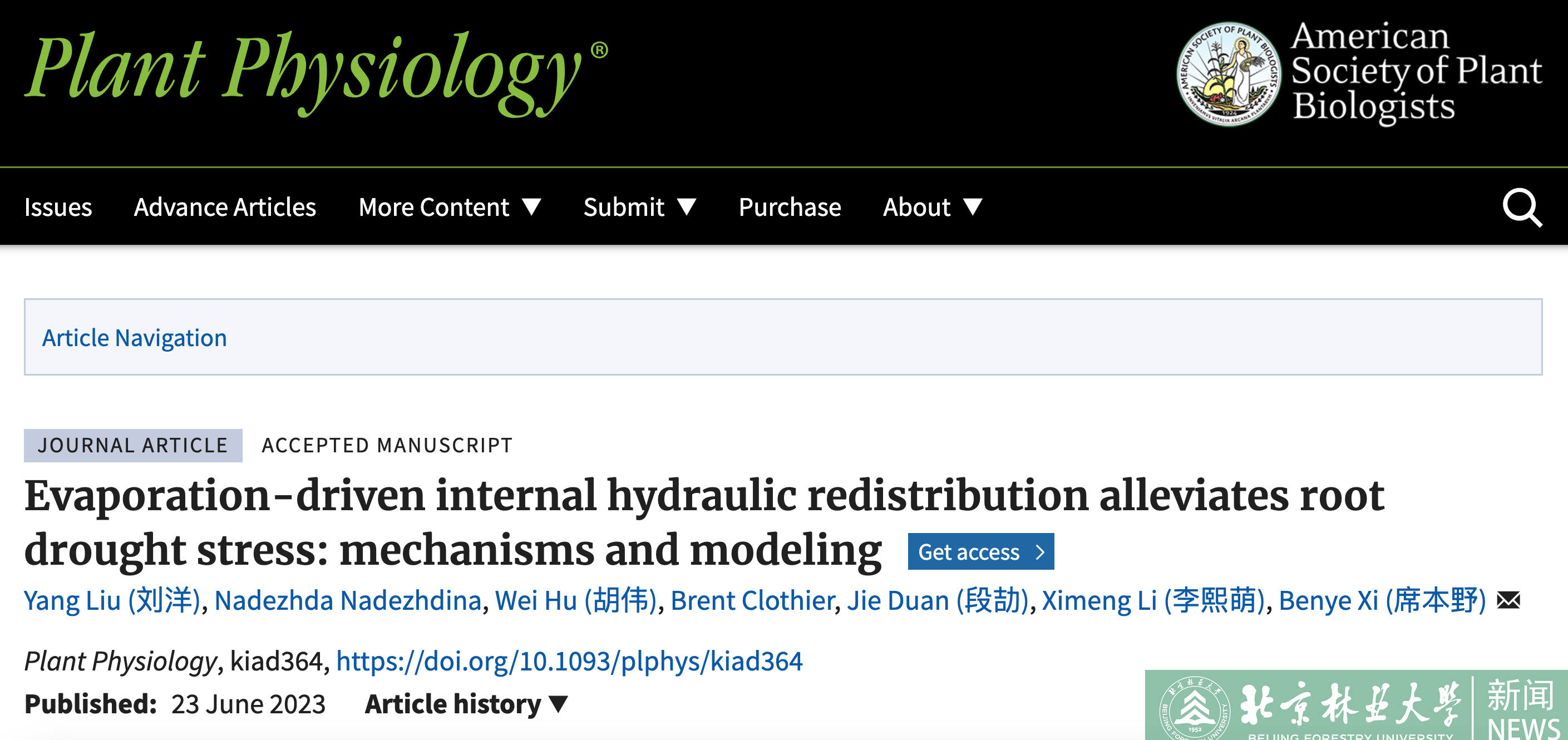Click the search magnifier icon

pyautogui.click(x=1522, y=208)
